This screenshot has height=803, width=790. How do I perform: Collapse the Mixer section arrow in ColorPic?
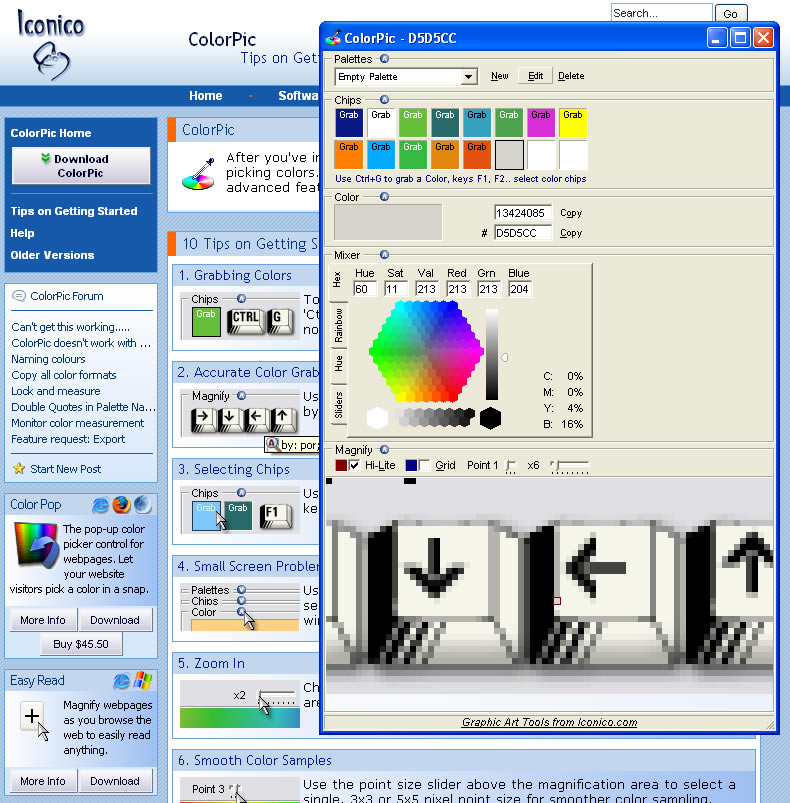tap(384, 255)
